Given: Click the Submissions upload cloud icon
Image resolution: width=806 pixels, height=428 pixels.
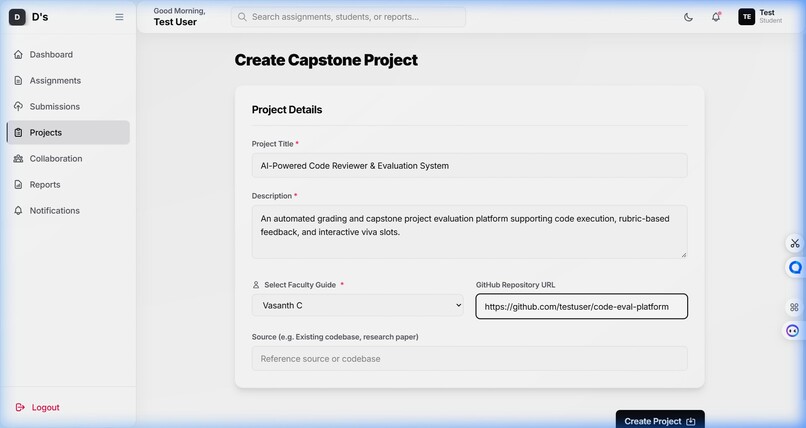Looking at the screenshot, I should coord(19,106).
